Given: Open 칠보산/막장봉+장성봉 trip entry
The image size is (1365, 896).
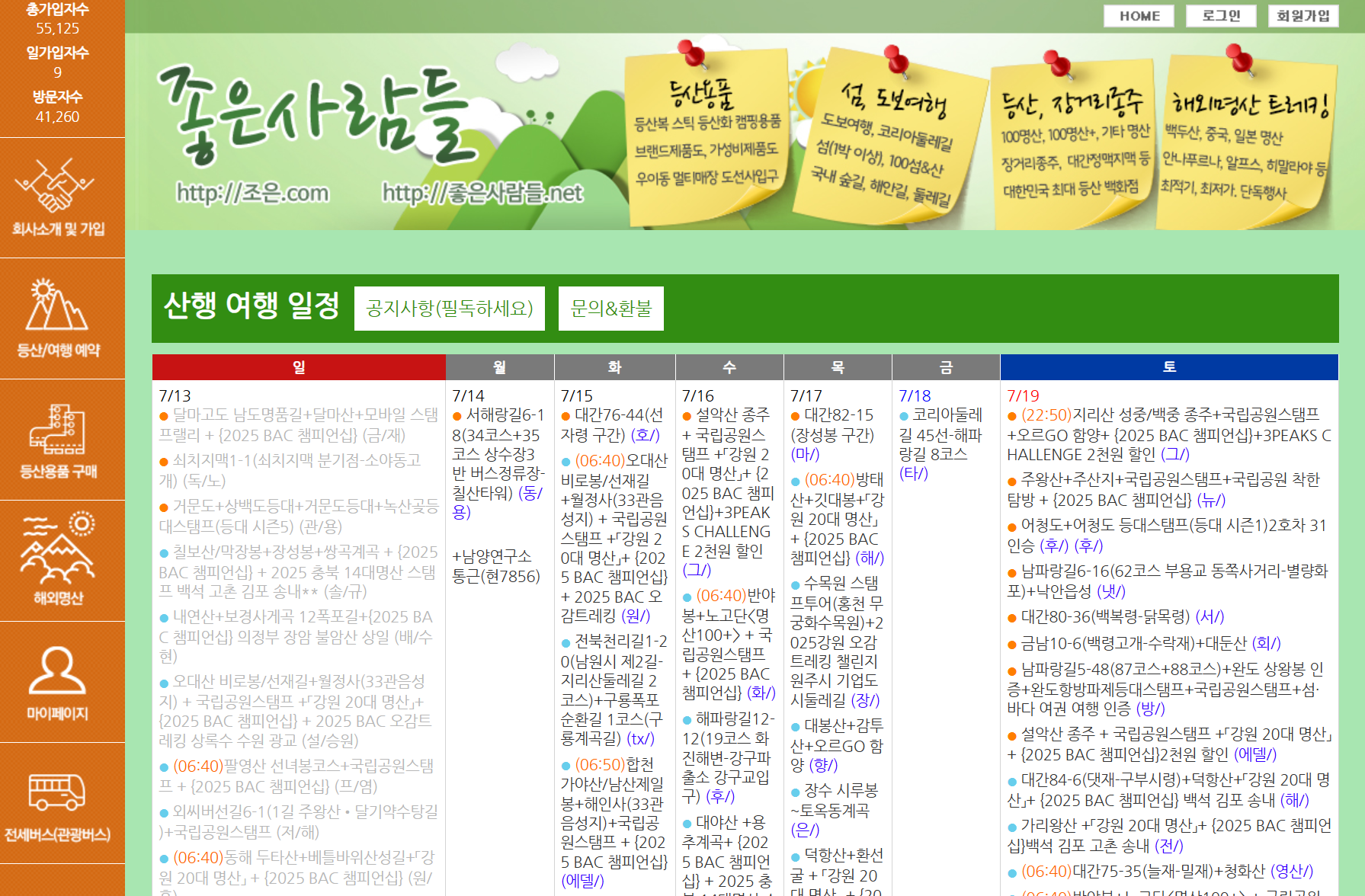Looking at the screenshot, I should click(299, 571).
